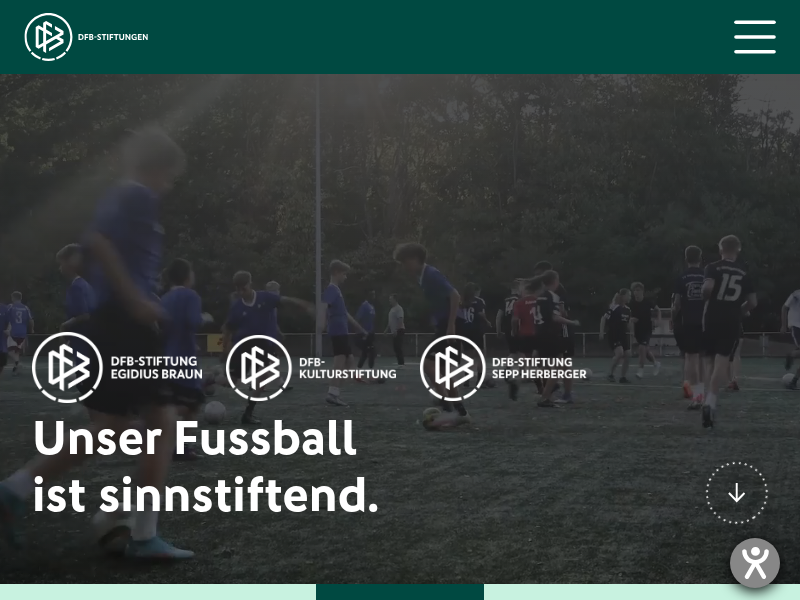Open the DFB-Stiftung Sepp Herberger text link
800x600 pixels.
pos(539,368)
